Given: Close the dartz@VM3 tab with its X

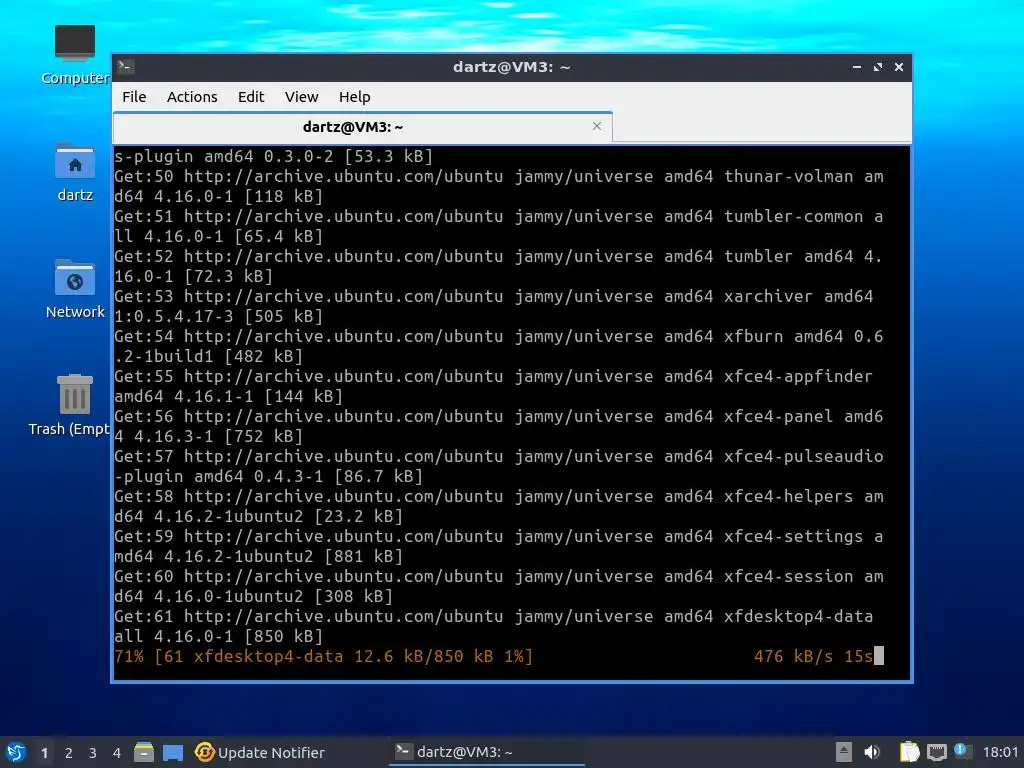Looking at the screenshot, I should (x=597, y=126).
